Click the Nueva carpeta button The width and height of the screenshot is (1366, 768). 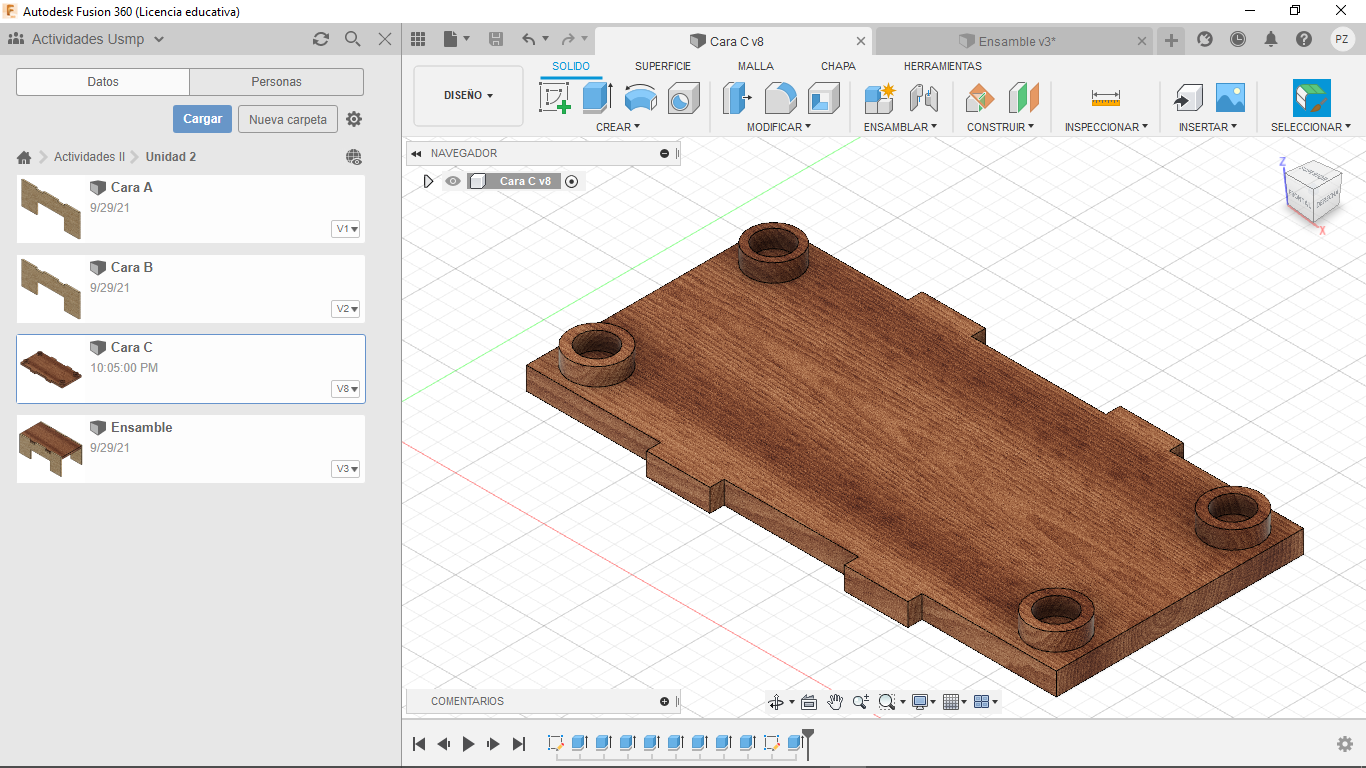287,119
